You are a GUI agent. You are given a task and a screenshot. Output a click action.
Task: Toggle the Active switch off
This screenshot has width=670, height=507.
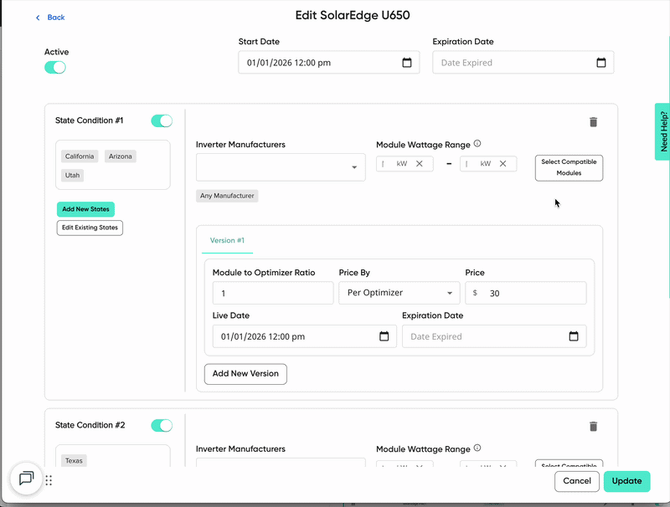55,67
